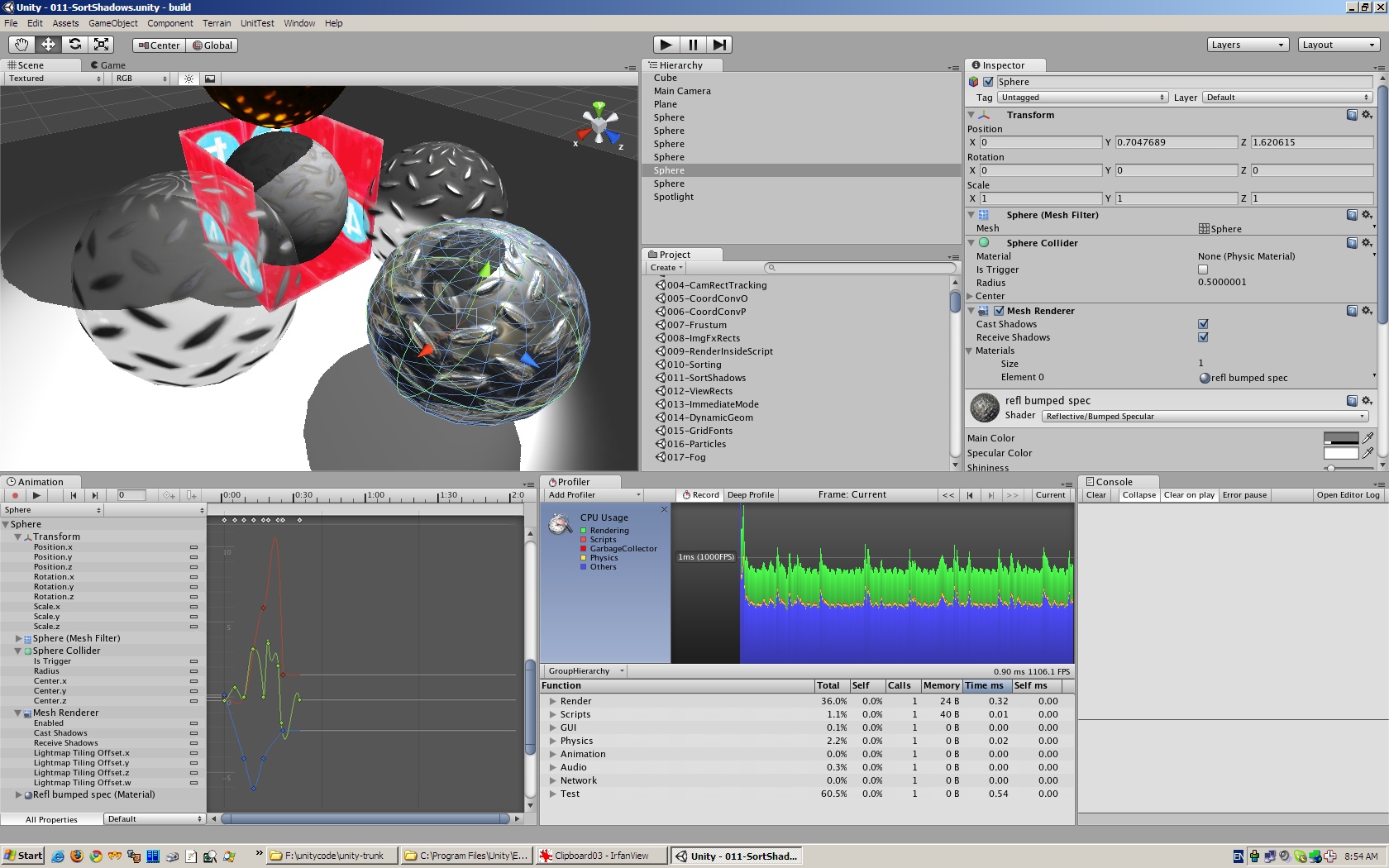1389x868 pixels.
Task: Open the Window menu
Action: coord(299,23)
